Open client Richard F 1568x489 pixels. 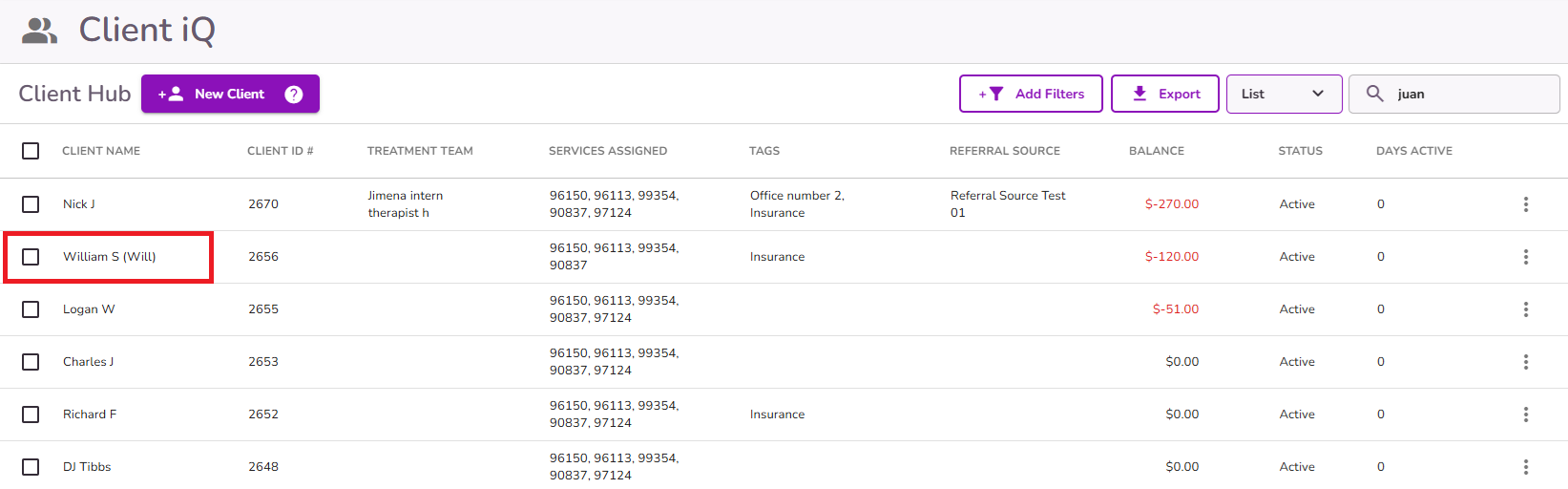point(90,415)
